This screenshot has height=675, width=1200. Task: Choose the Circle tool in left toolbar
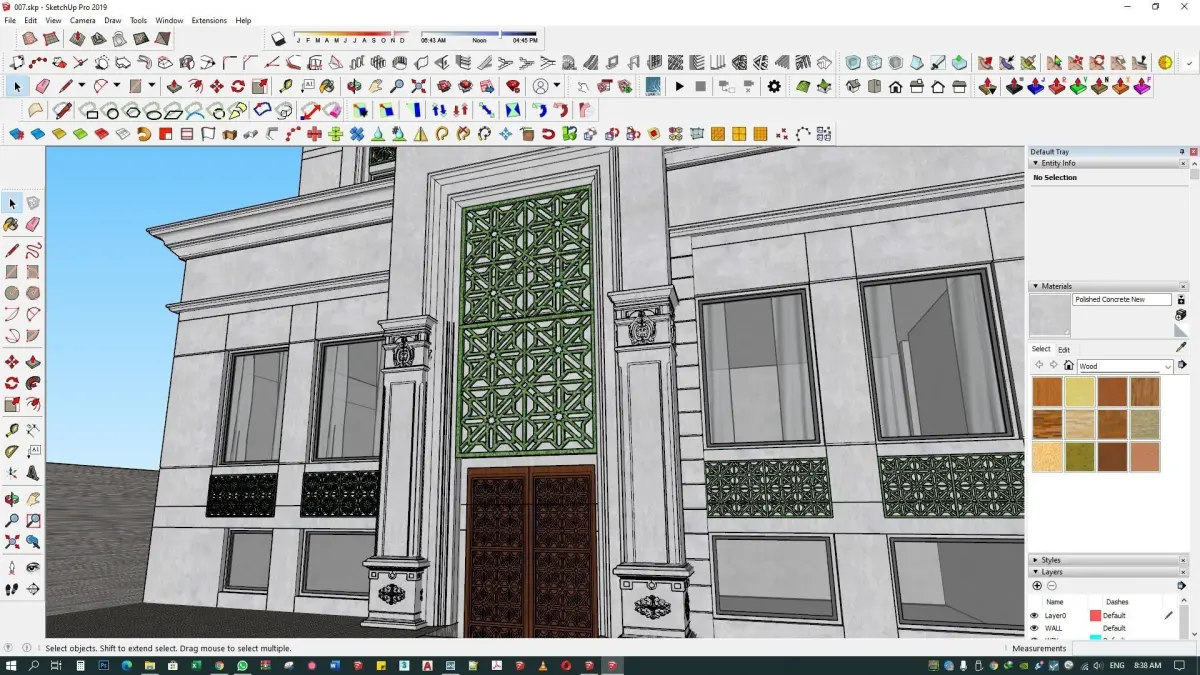12,293
